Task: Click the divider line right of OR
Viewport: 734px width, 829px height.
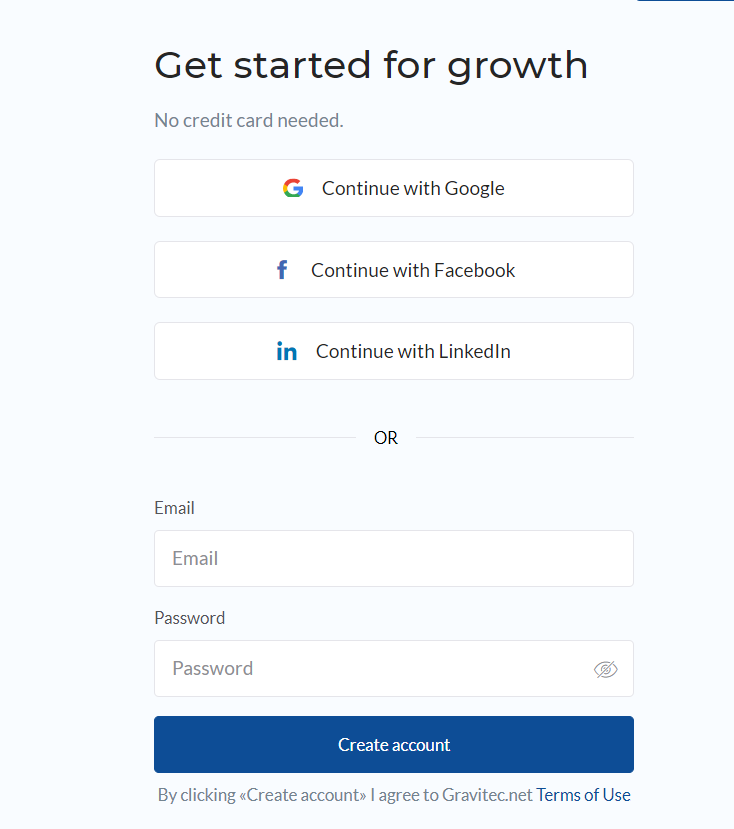Action: [x=525, y=437]
